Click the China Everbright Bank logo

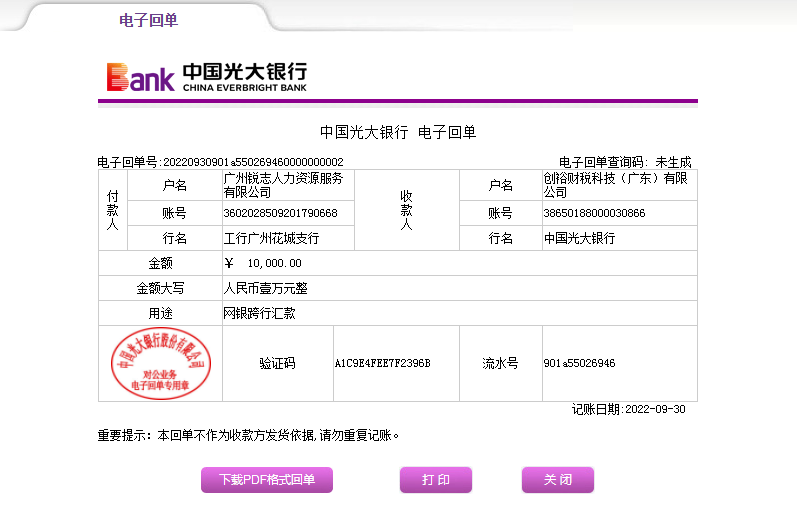[x=207, y=77]
